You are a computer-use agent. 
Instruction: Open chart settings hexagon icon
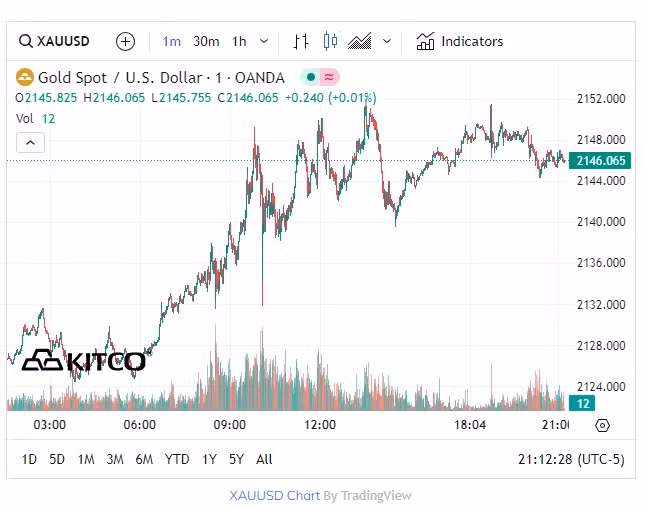(602, 425)
